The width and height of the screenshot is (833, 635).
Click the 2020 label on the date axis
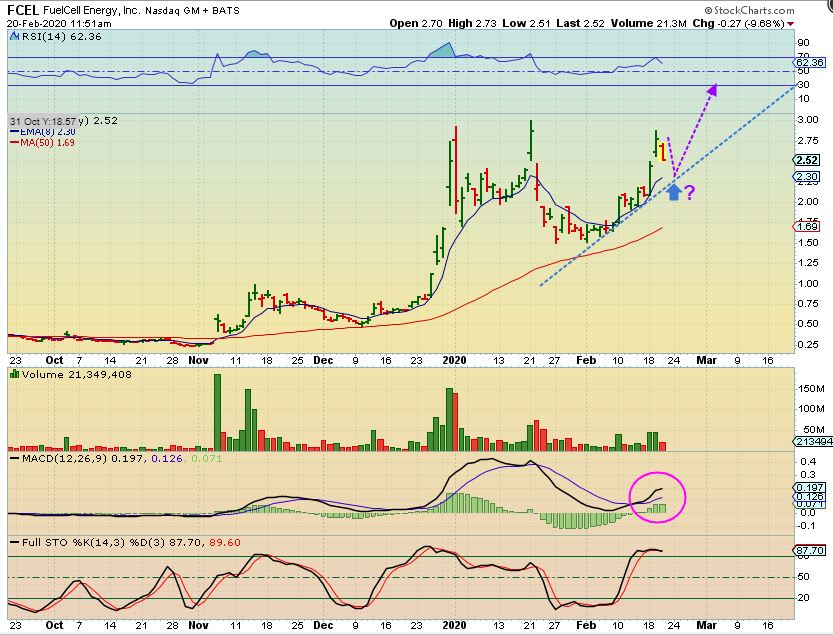(x=455, y=357)
